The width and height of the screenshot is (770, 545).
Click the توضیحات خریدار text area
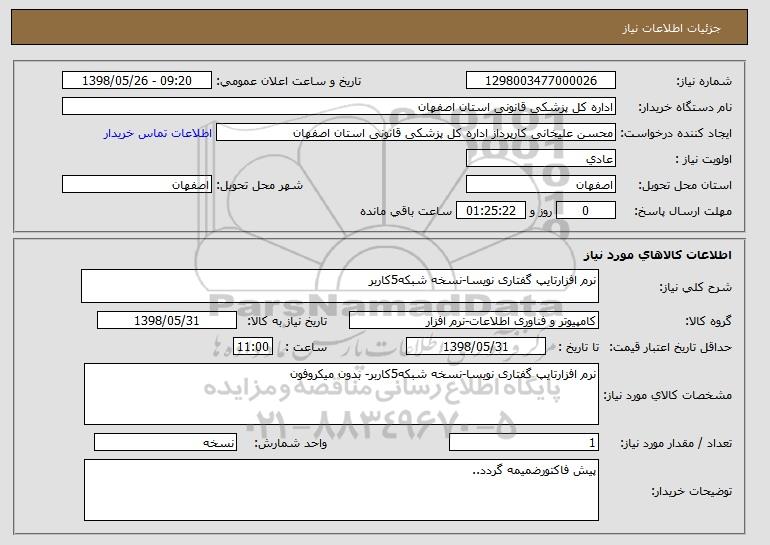click(341, 490)
